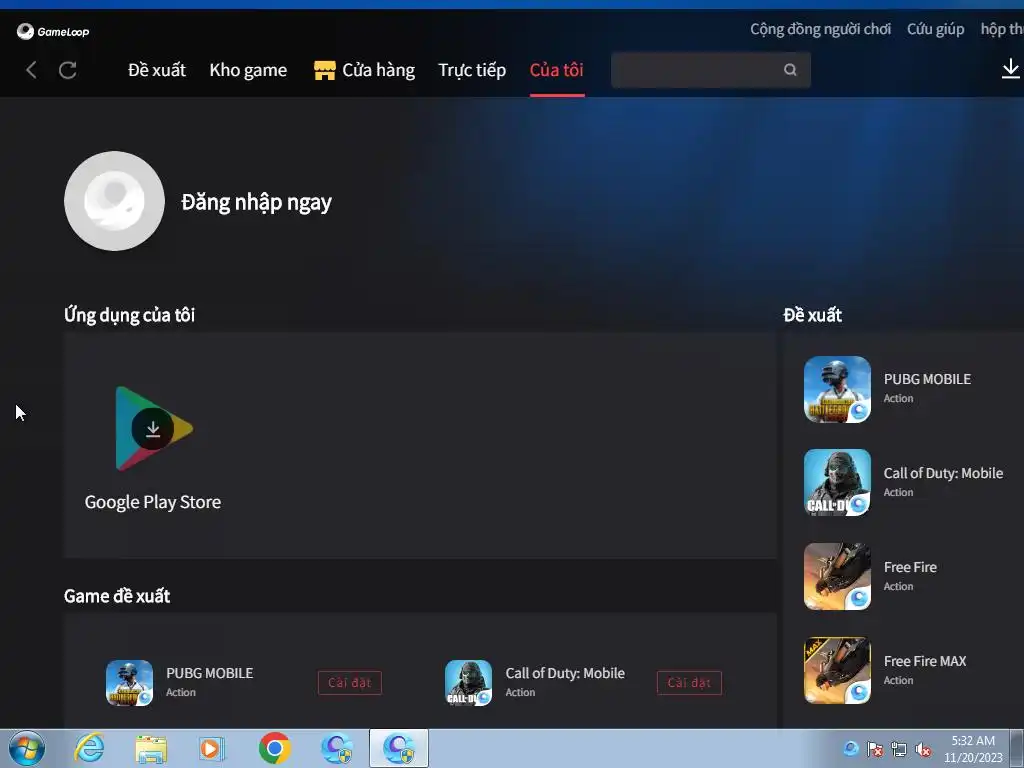
Task: Open downloads via the download arrow icon
Action: pos(1010,69)
